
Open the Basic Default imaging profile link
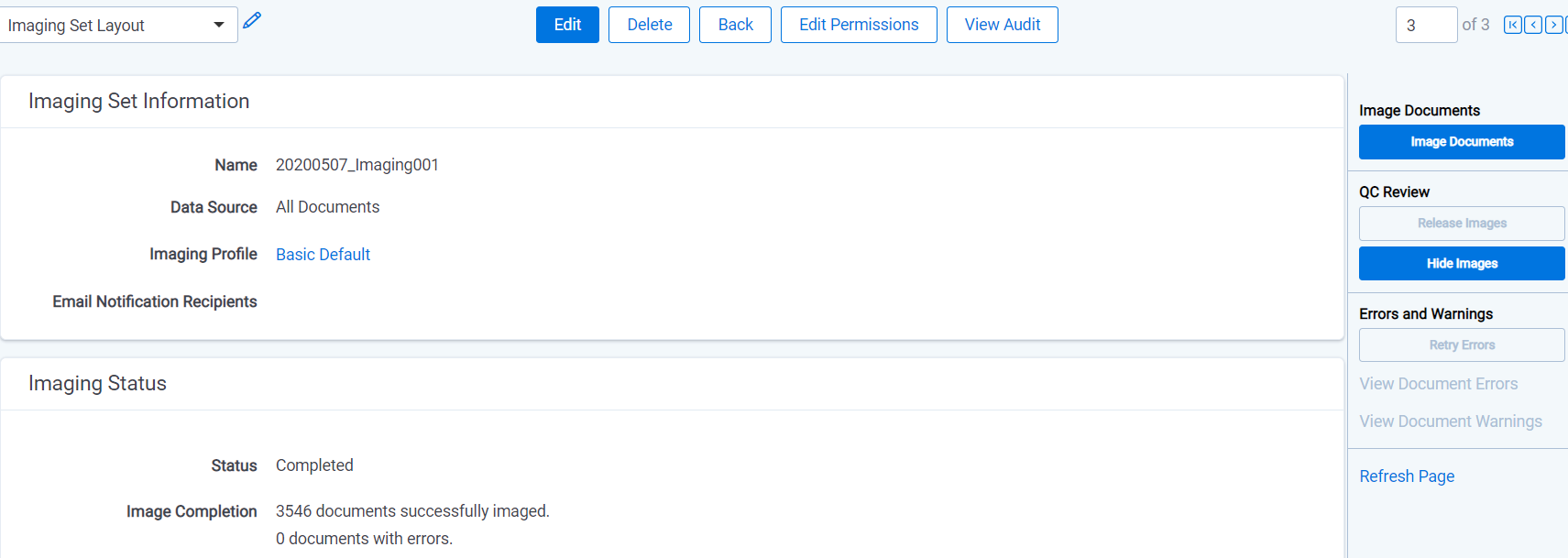click(323, 255)
